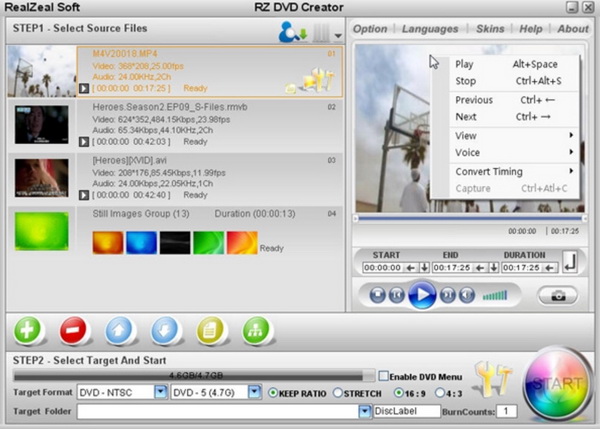Click the round START button
The height and width of the screenshot is (429, 600).
tap(556, 384)
